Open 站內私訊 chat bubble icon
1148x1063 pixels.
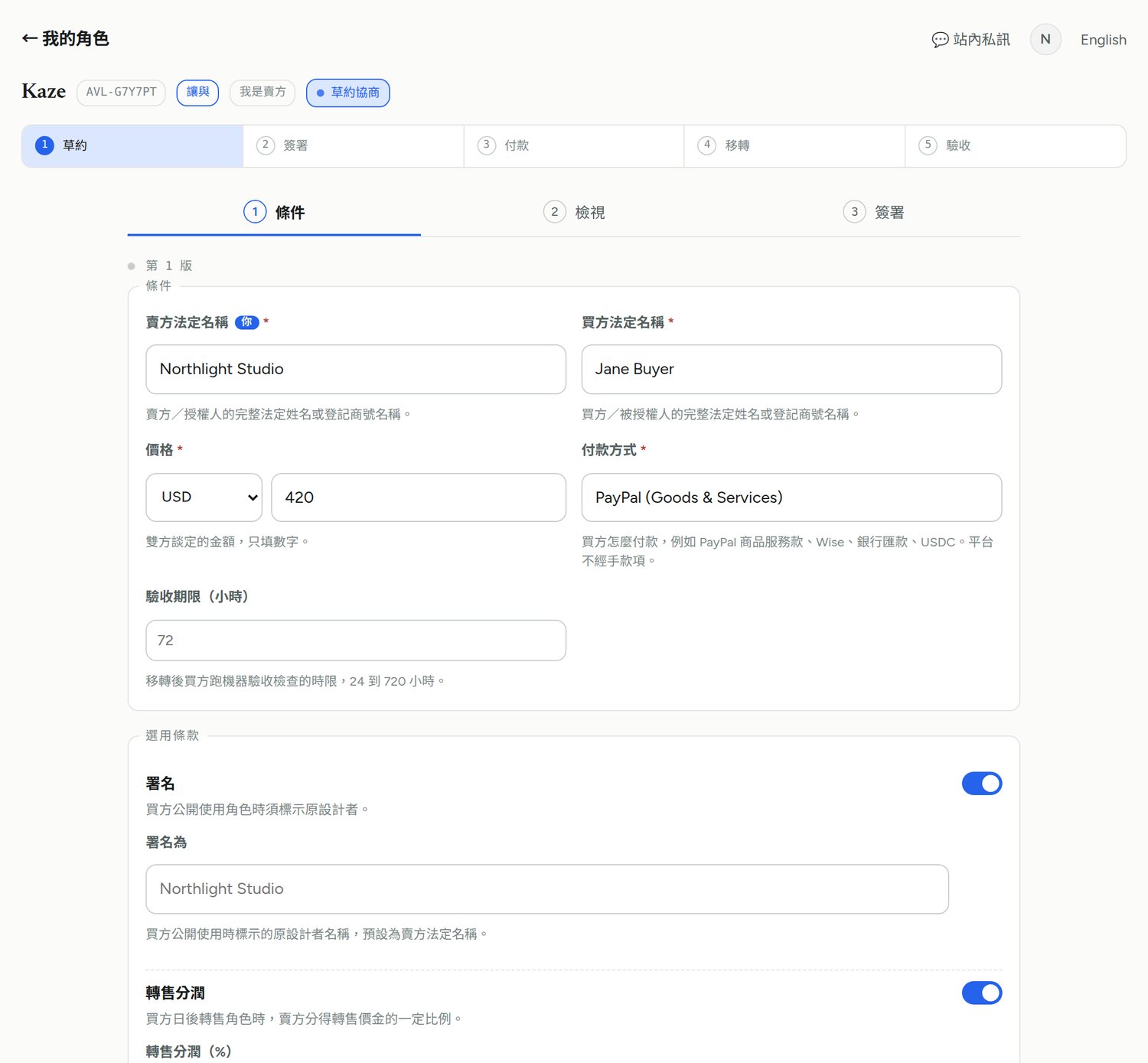[940, 40]
